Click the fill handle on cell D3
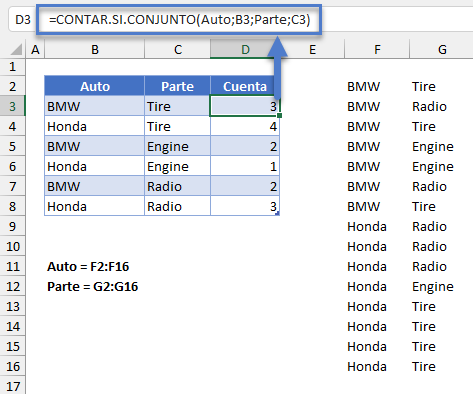 [x=279, y=115]
